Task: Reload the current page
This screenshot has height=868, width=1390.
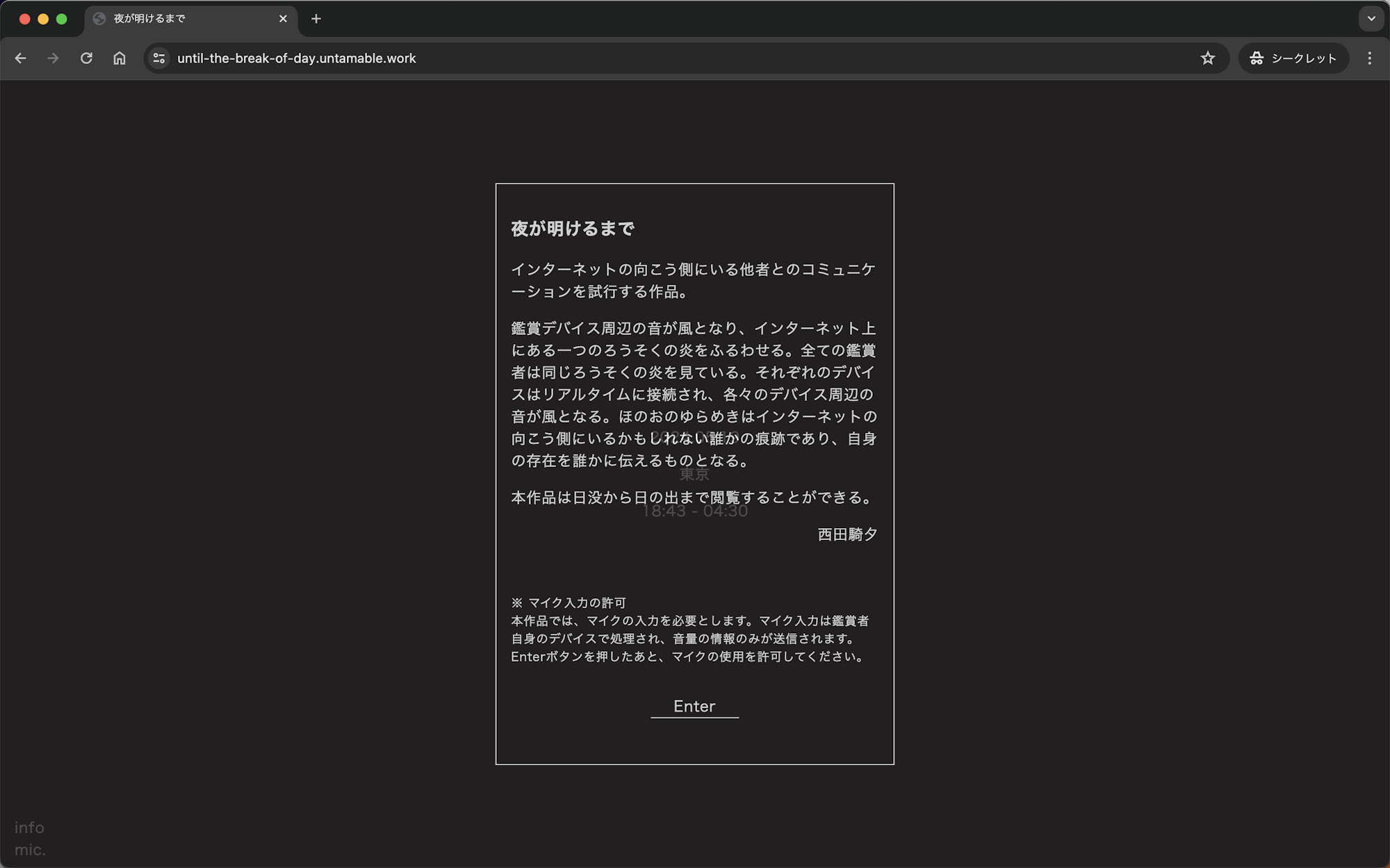Action: tap(86, 58)
